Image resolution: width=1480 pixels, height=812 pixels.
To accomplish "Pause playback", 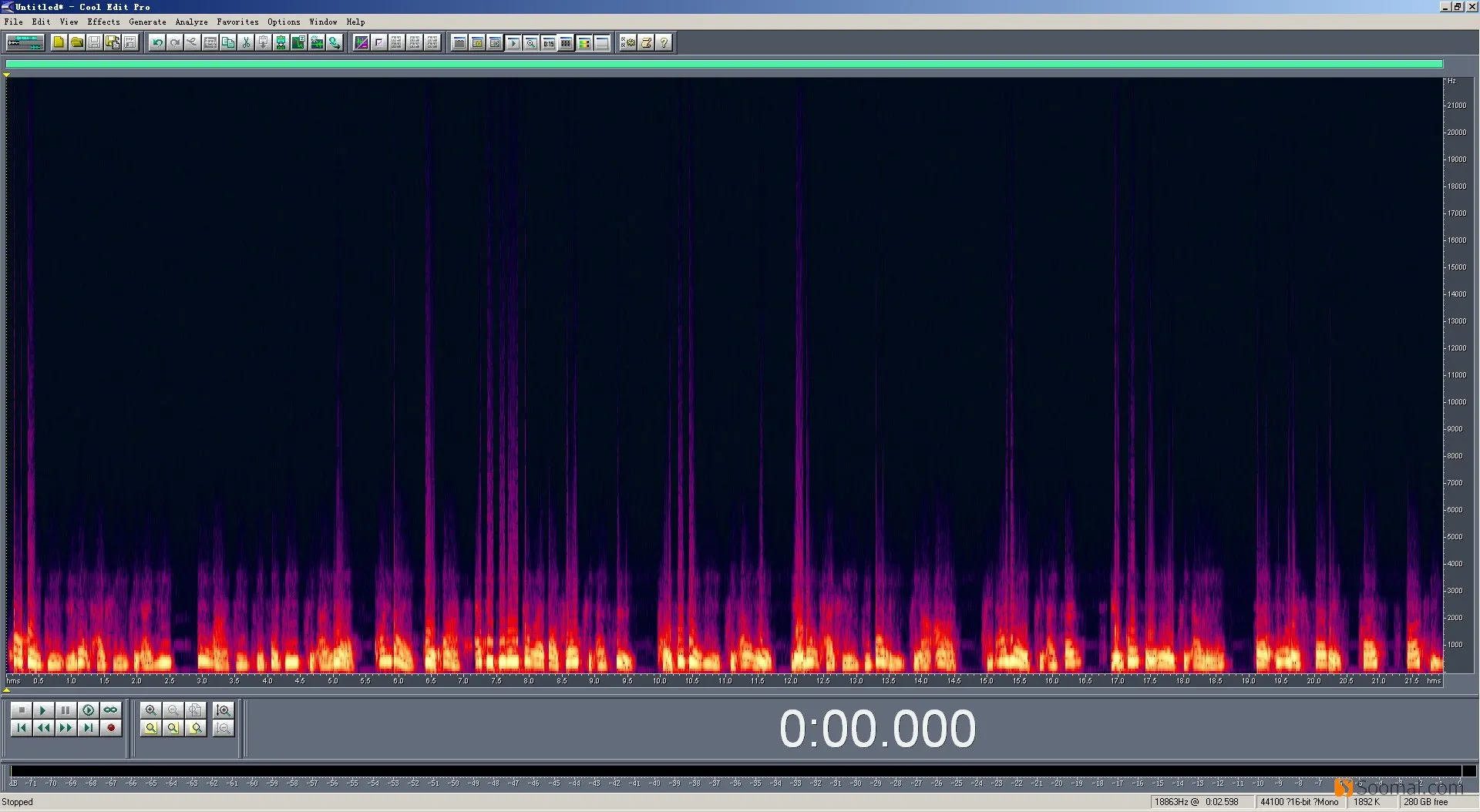I will tap(66, 710).
